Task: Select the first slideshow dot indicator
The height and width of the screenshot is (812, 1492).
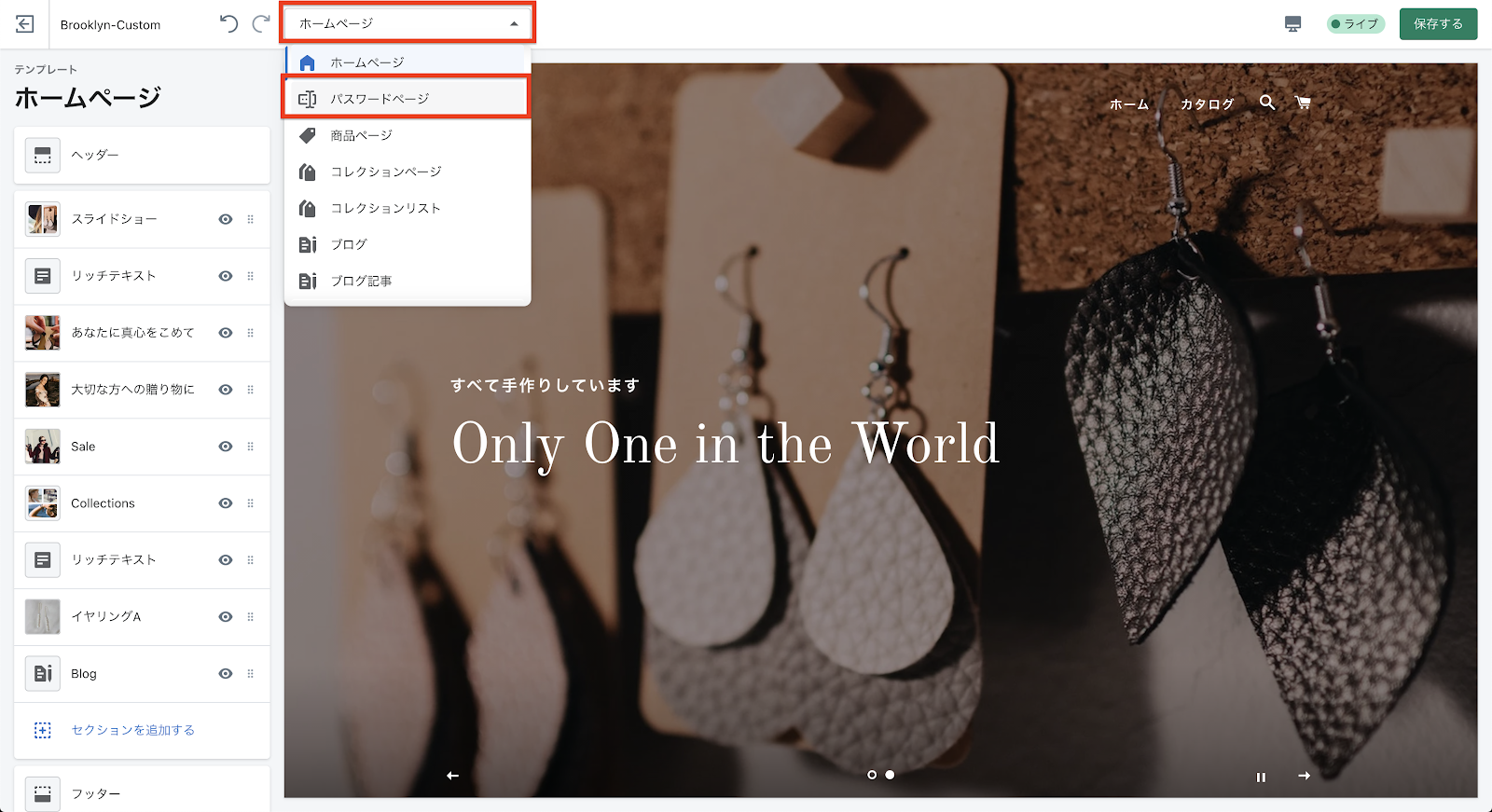Action: pos(872,775)
